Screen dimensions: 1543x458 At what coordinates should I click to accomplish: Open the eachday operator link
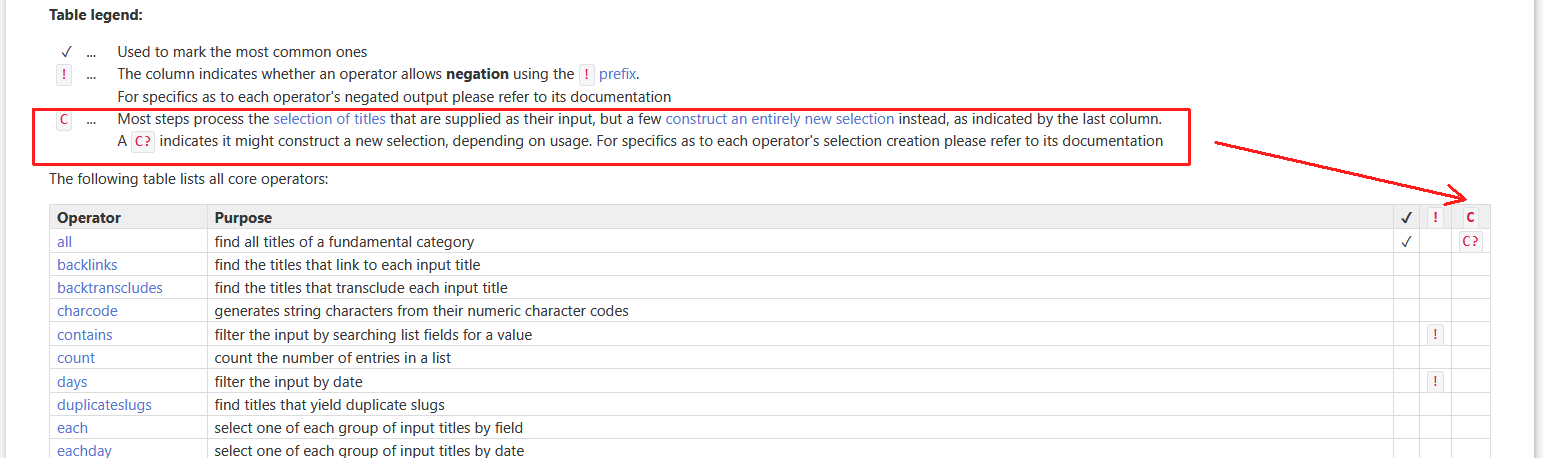[84, 451]
